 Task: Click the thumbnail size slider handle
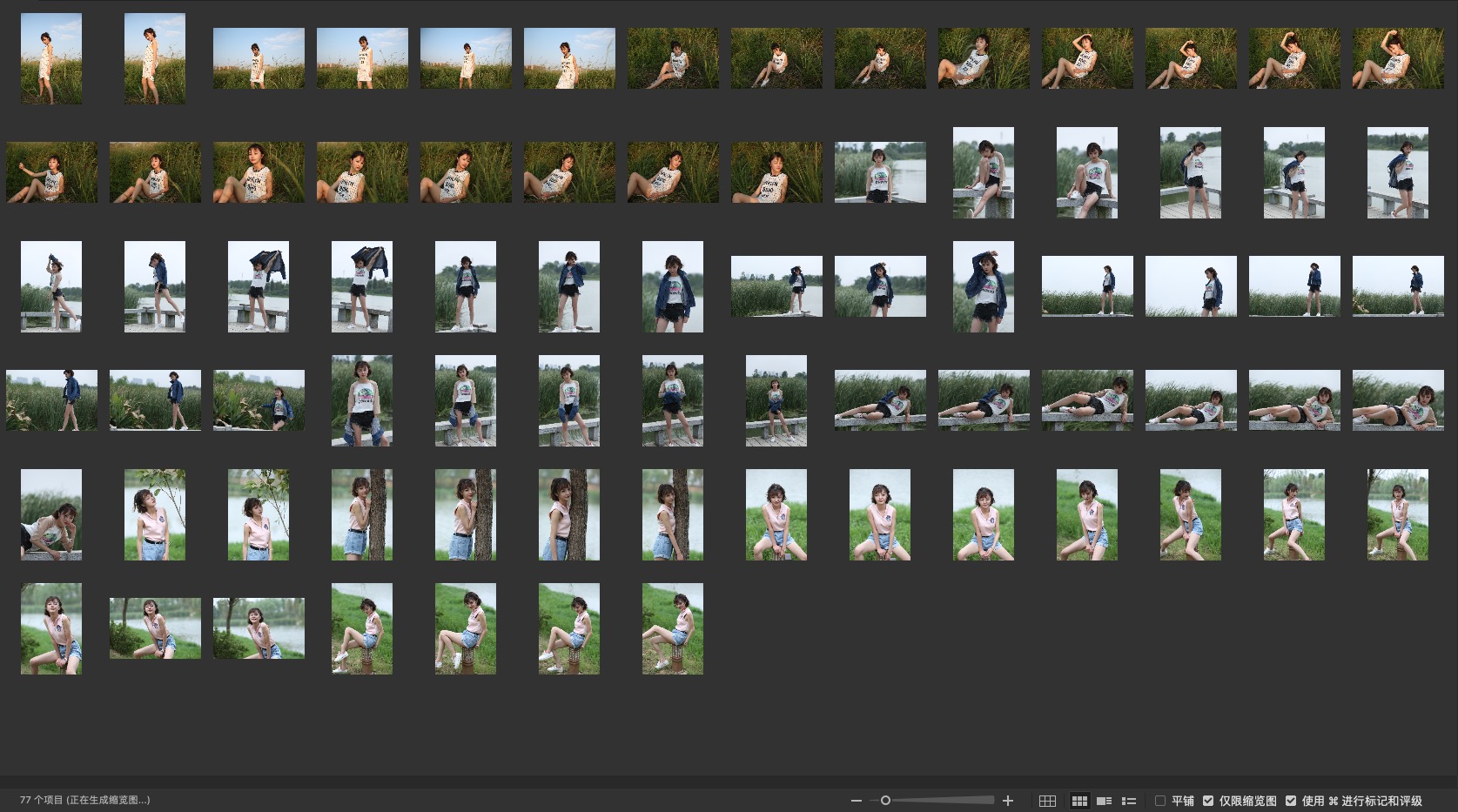pos(885,801)
